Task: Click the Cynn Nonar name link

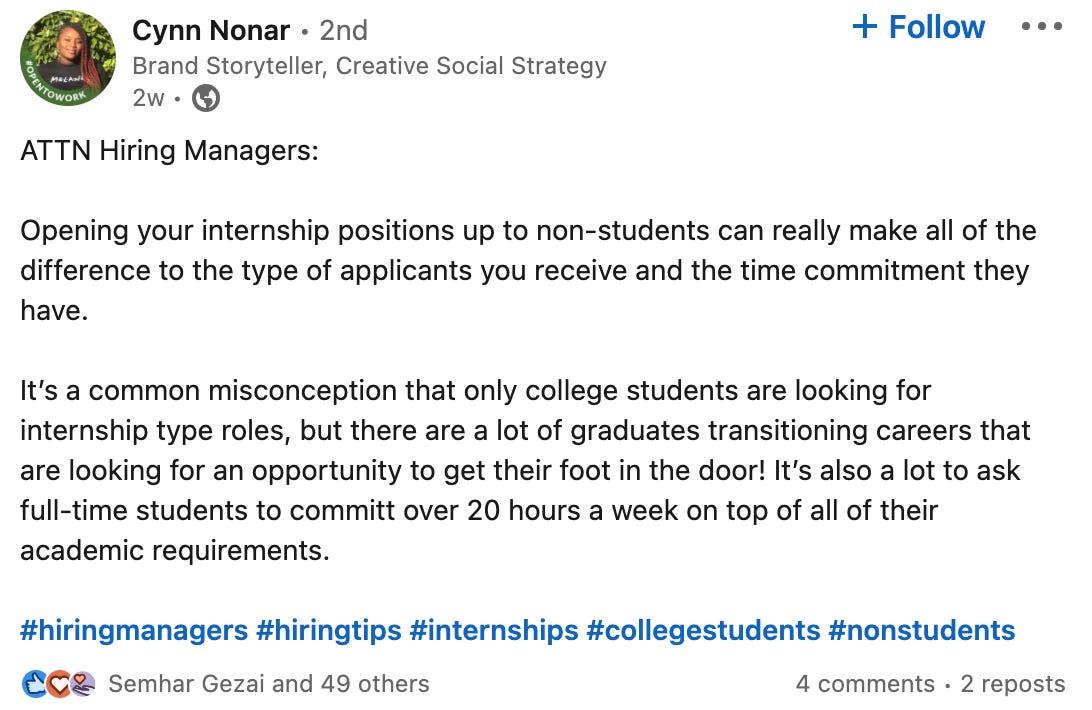Action: point(210,31)
